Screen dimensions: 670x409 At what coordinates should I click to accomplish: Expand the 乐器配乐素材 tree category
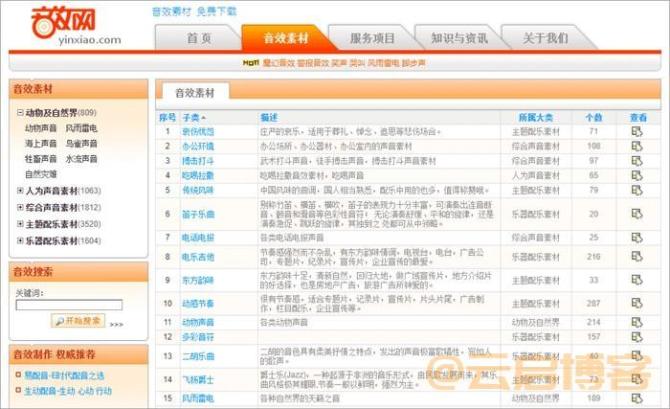click(20, 241)
